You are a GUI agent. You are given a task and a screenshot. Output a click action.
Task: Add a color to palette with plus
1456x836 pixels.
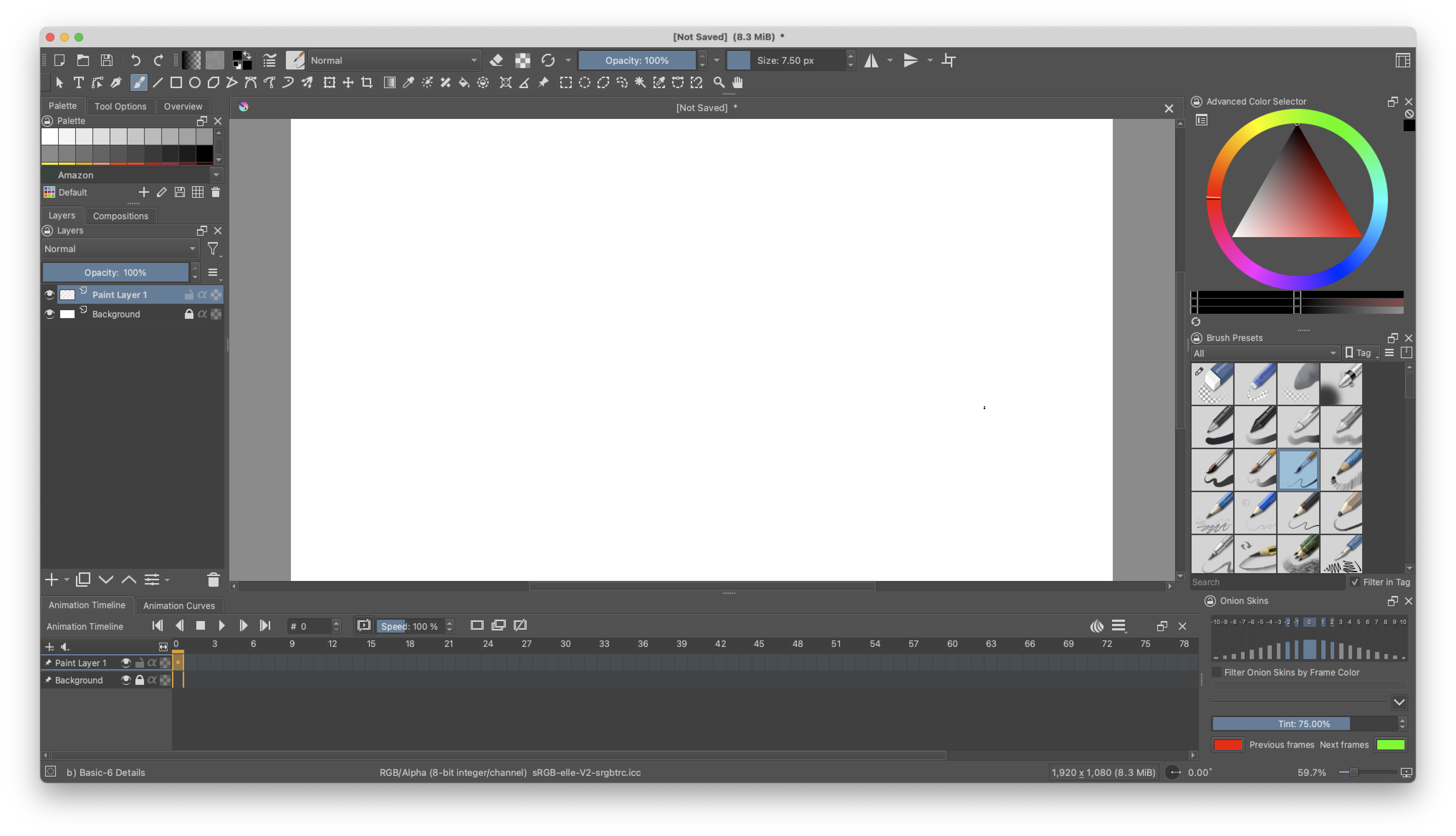pyautogui.click(x=144, y=192)
